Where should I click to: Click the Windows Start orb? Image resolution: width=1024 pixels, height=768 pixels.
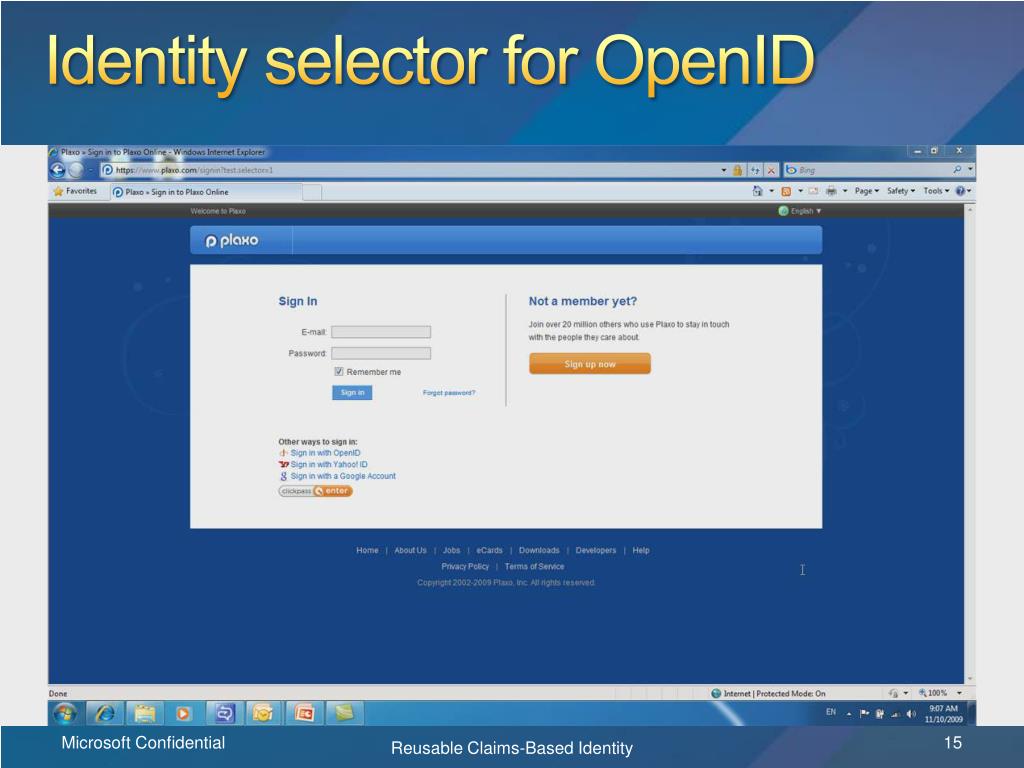coord(65,713)
